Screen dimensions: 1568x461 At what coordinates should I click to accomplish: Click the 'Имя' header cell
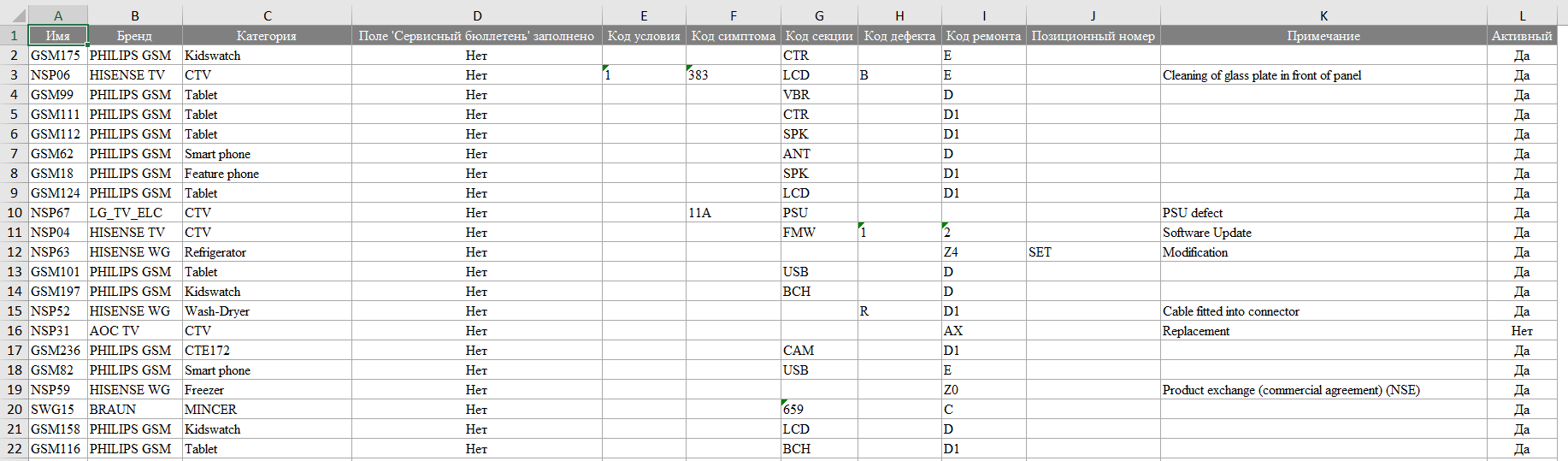pos(58,35)
